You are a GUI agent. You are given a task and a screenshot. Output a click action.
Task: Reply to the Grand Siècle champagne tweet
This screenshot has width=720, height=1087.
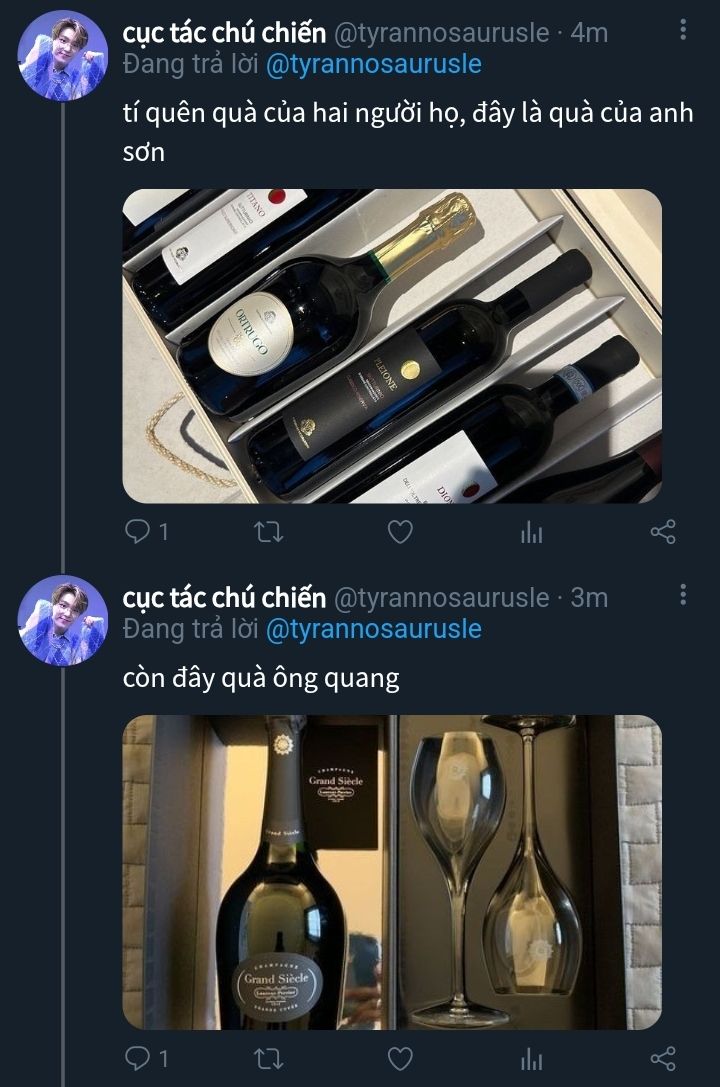[x=137, y=1058]
